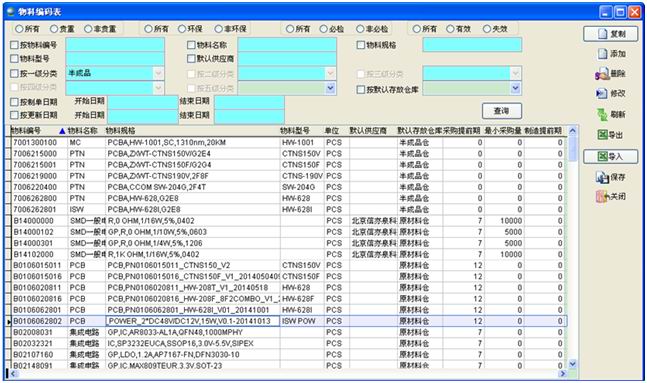
Task: Open the 按五级分类 dropdown arrow
Action: pos(330,88)
